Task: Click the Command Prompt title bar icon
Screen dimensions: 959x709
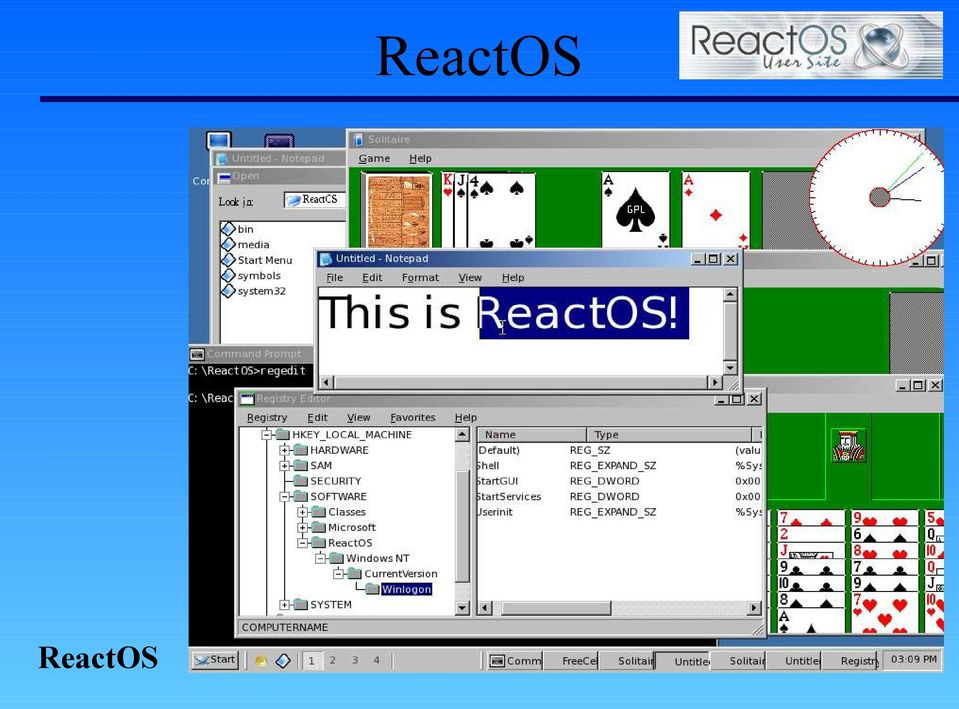Action: [197, 354]
